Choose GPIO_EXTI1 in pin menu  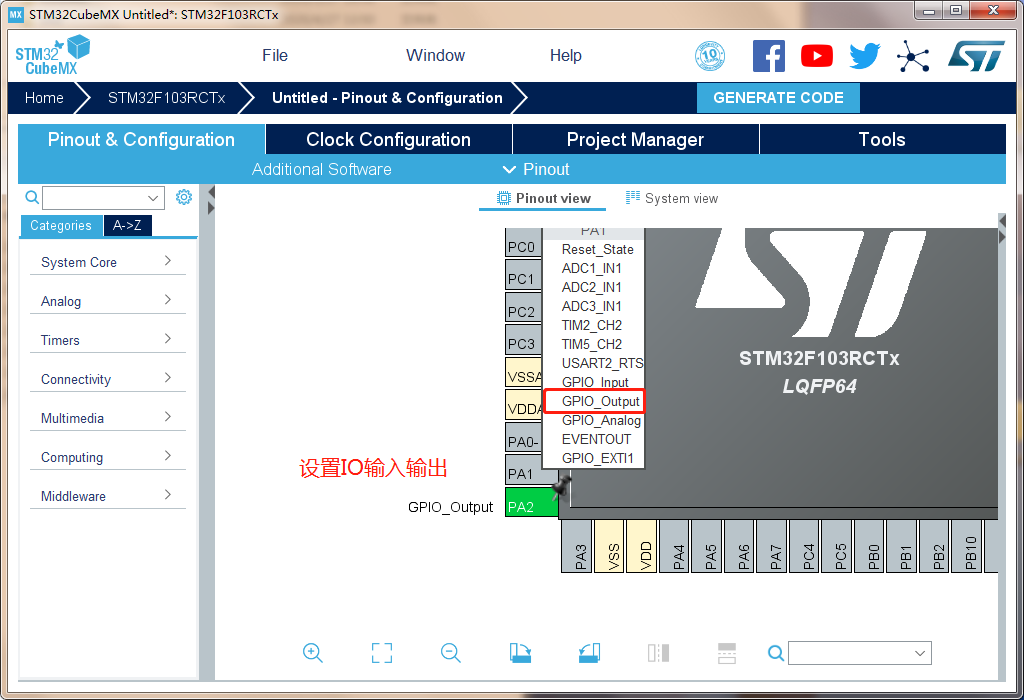(x=594, y=458)
